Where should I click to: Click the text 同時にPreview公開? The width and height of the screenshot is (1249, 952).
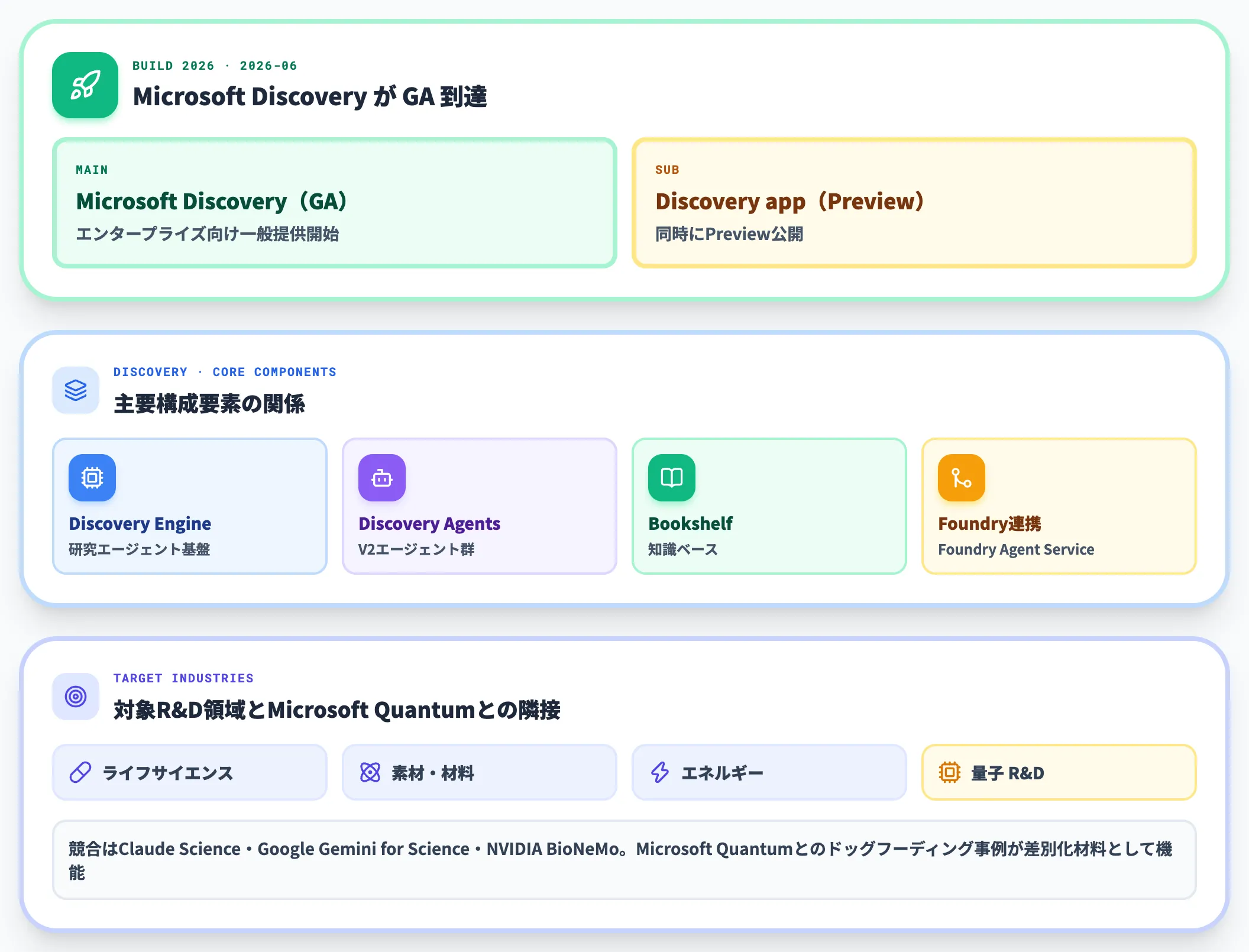coord(729,234)
